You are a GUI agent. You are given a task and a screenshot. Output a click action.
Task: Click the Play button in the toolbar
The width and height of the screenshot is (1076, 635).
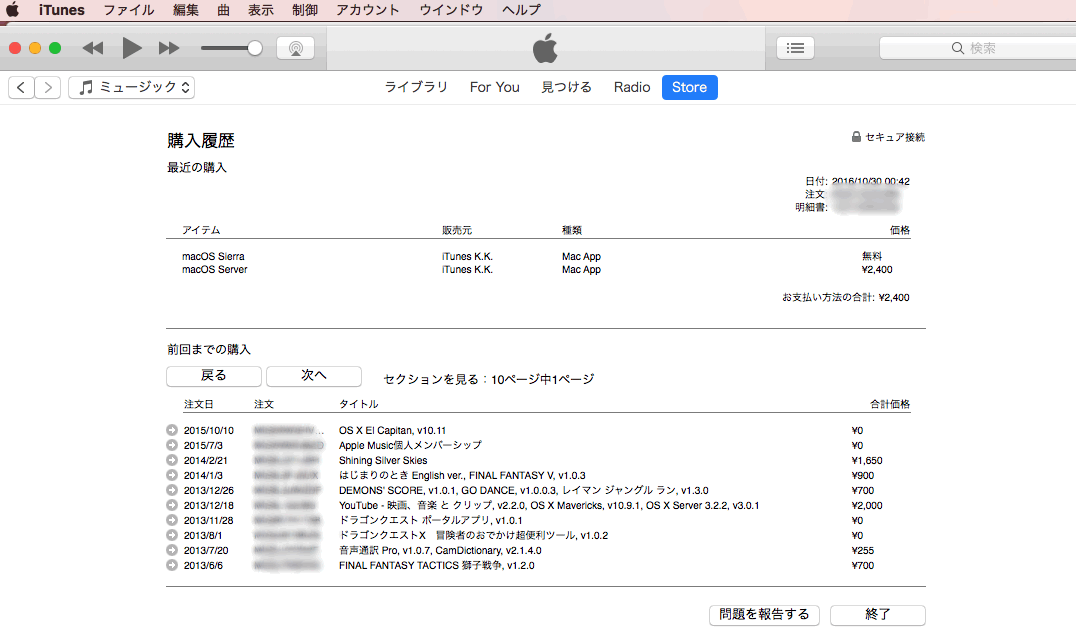click(x=132, y=48)
